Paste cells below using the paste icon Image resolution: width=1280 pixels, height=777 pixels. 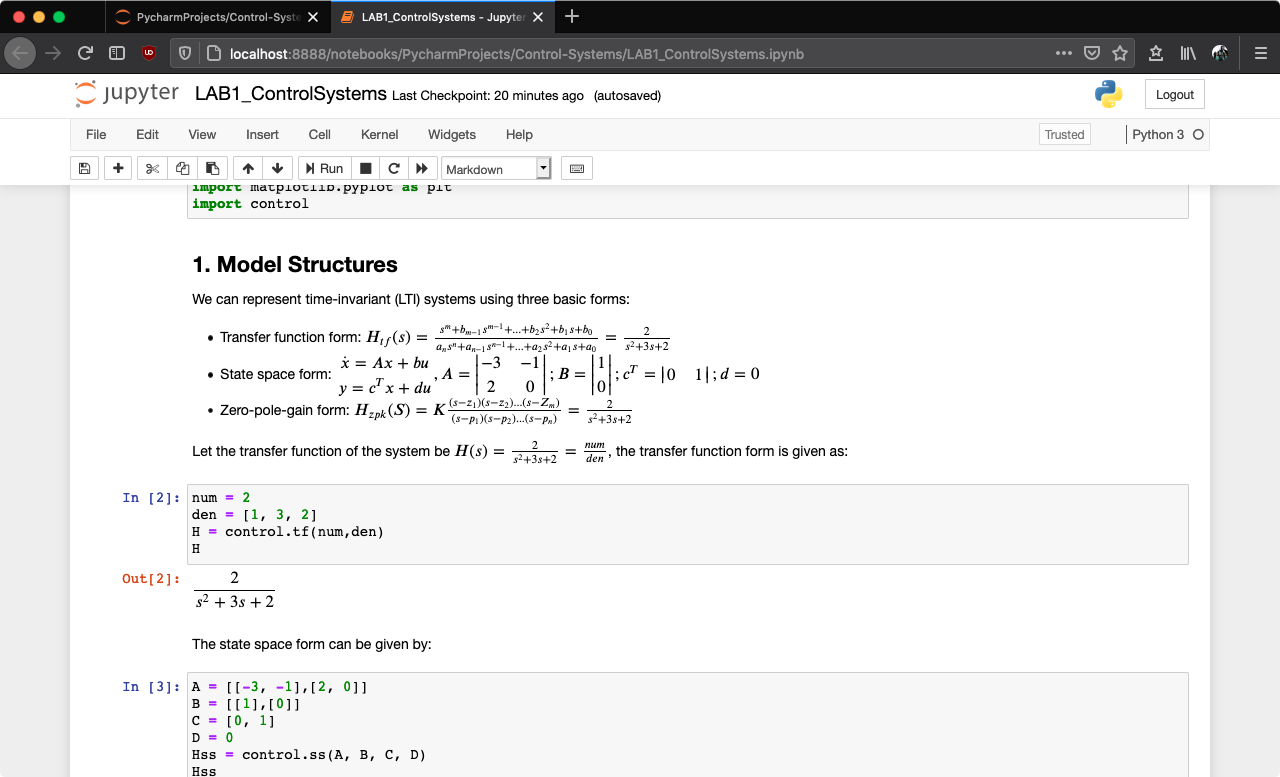212,167
